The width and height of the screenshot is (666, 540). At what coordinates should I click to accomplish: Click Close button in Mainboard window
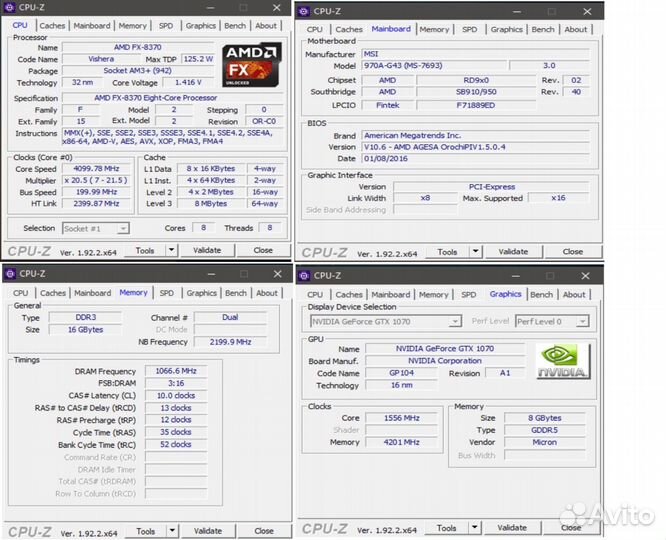573,252
